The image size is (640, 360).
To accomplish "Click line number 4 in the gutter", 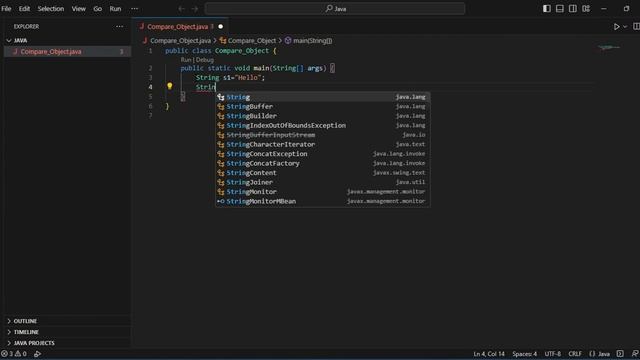I will coord(150,87).
